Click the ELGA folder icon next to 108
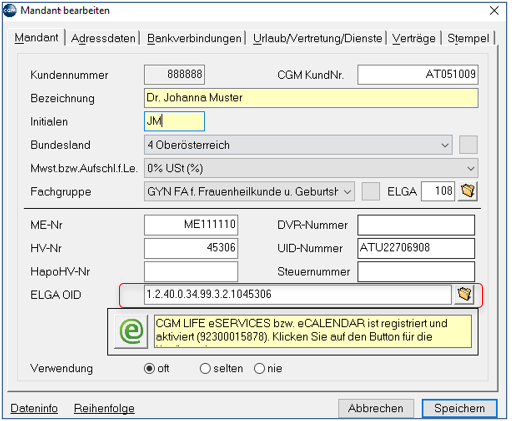The width and height of the screenshot is (512, 421). (x=468, y=191)
